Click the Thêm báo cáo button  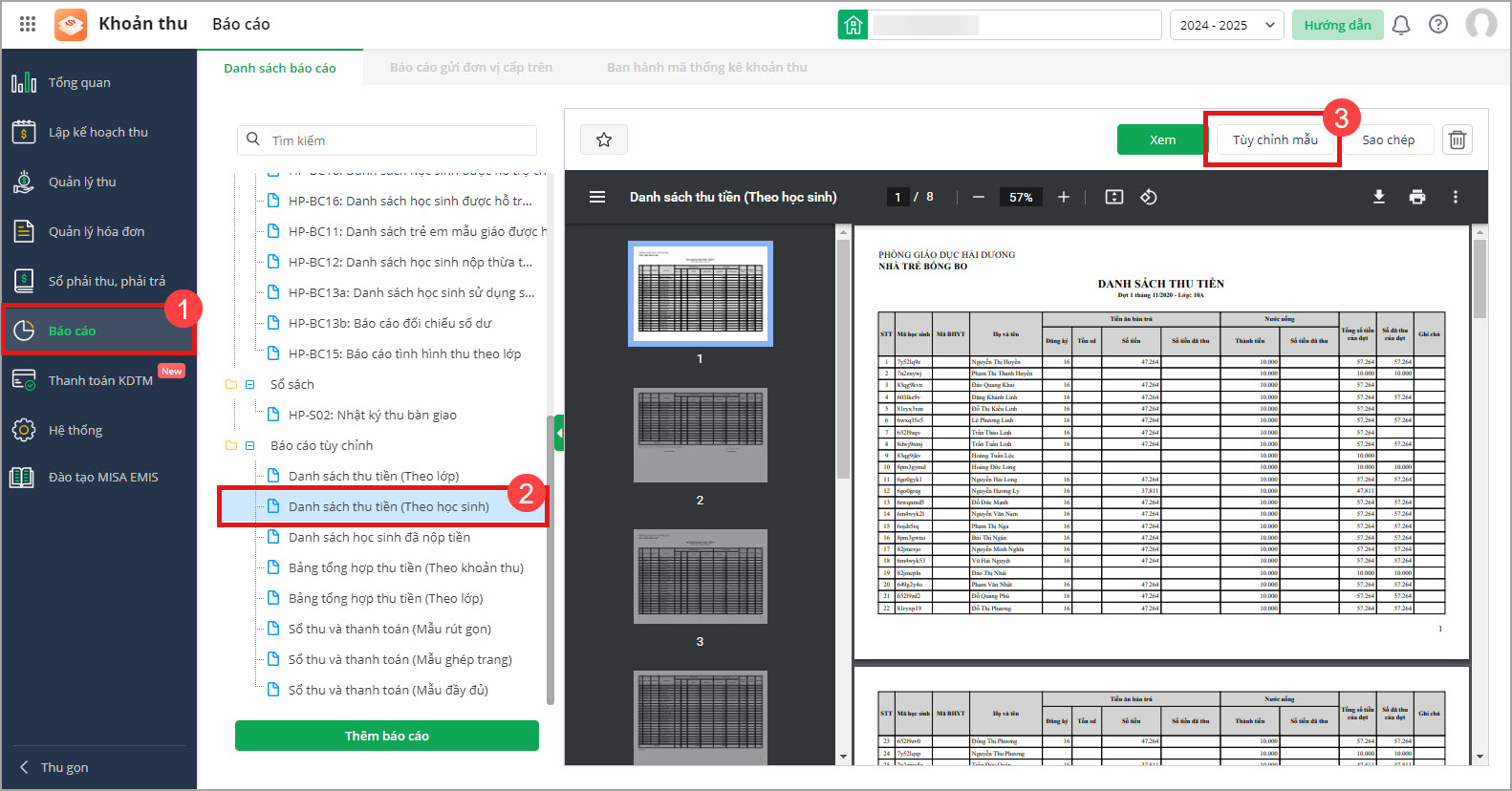coord(386,736)
